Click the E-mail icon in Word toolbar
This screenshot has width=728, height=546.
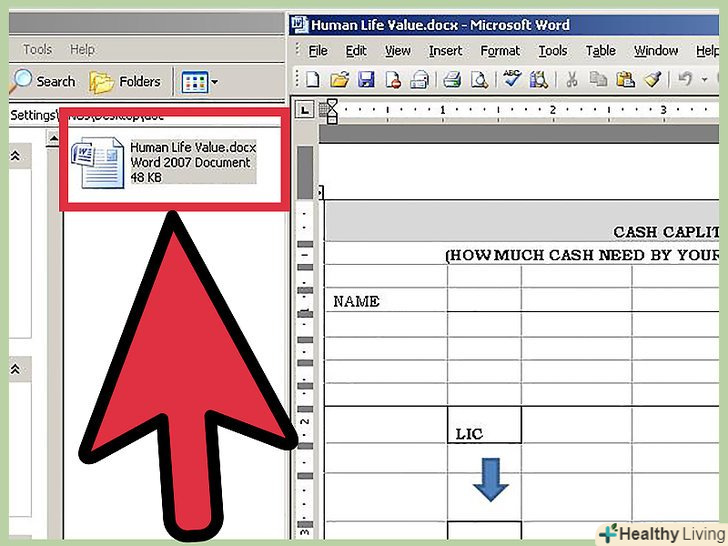coord(419,79)
